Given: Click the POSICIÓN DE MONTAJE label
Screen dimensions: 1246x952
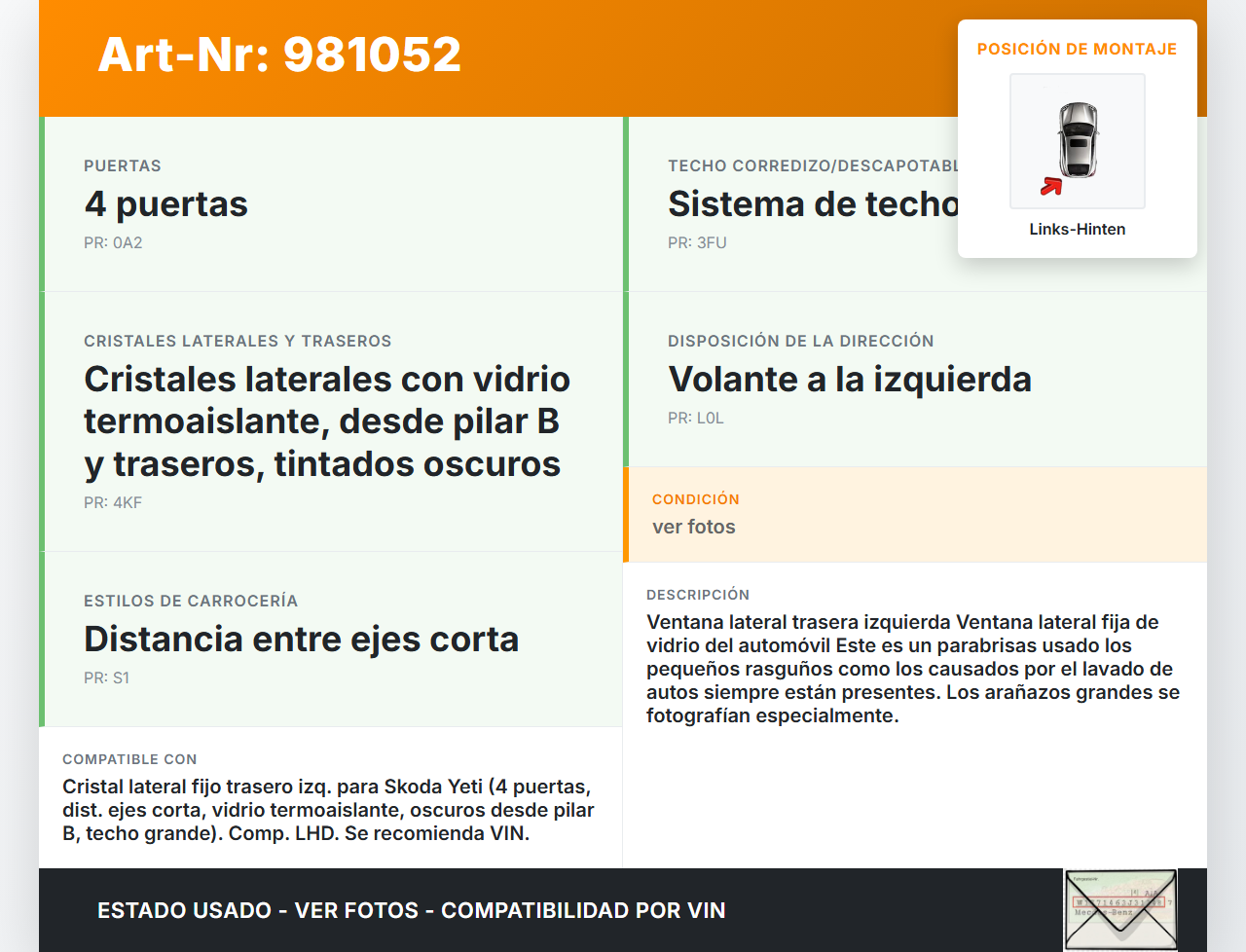Looking at the screenshot, I should [x=1078, y=49].
